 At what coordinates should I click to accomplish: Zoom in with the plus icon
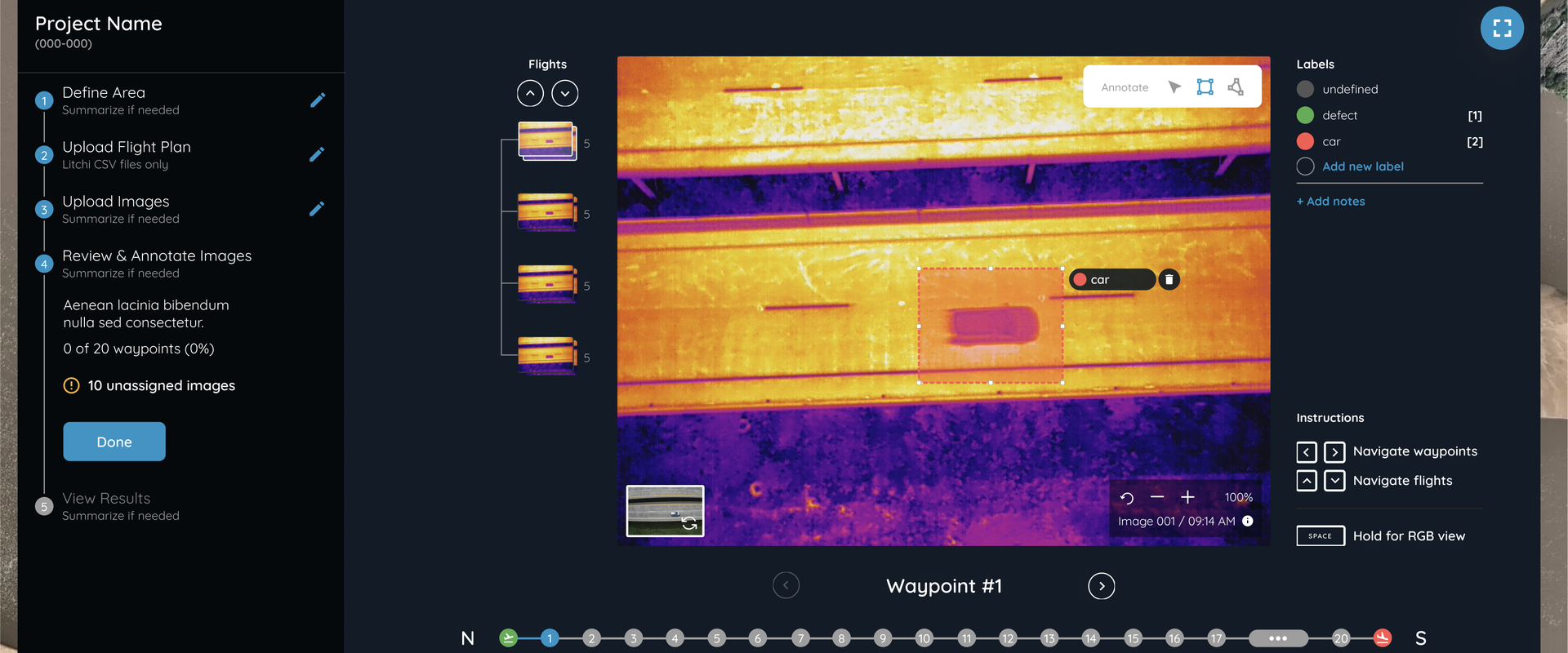tap(1187, 497)
